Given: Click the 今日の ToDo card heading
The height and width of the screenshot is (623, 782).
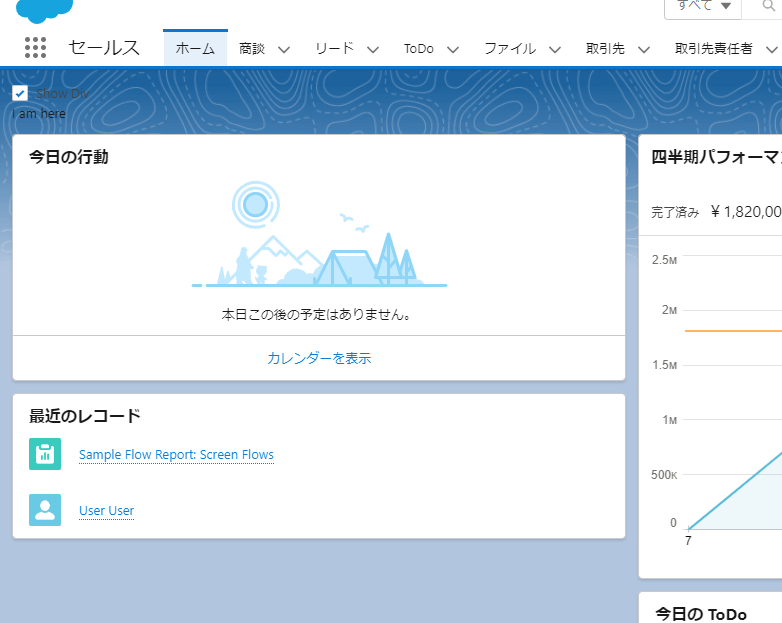Looking at the screenshot, I should pos(701,614).
